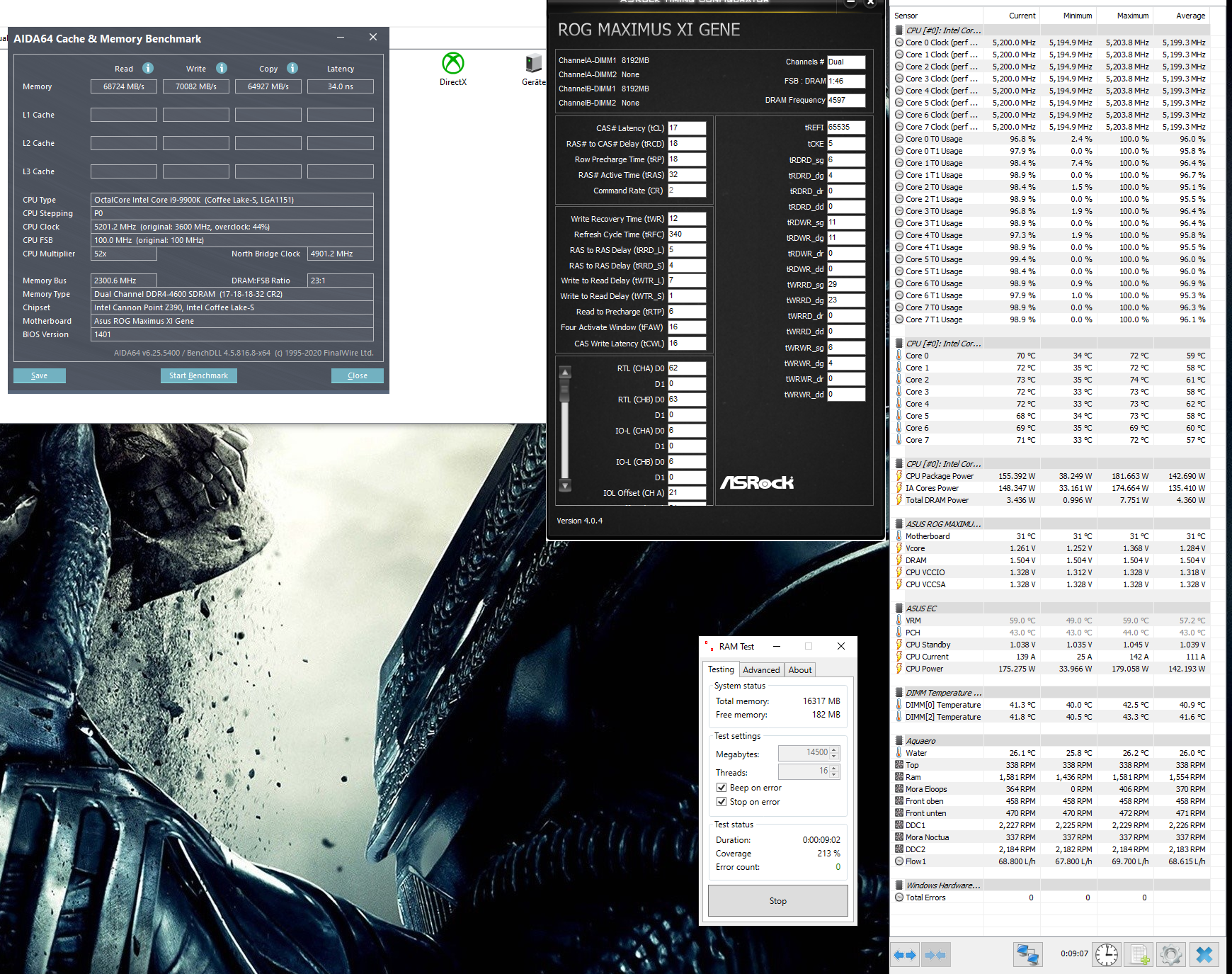Click the Megabytes input field
The width and height of the screenshot is (1232, 974).
[804, 753]
